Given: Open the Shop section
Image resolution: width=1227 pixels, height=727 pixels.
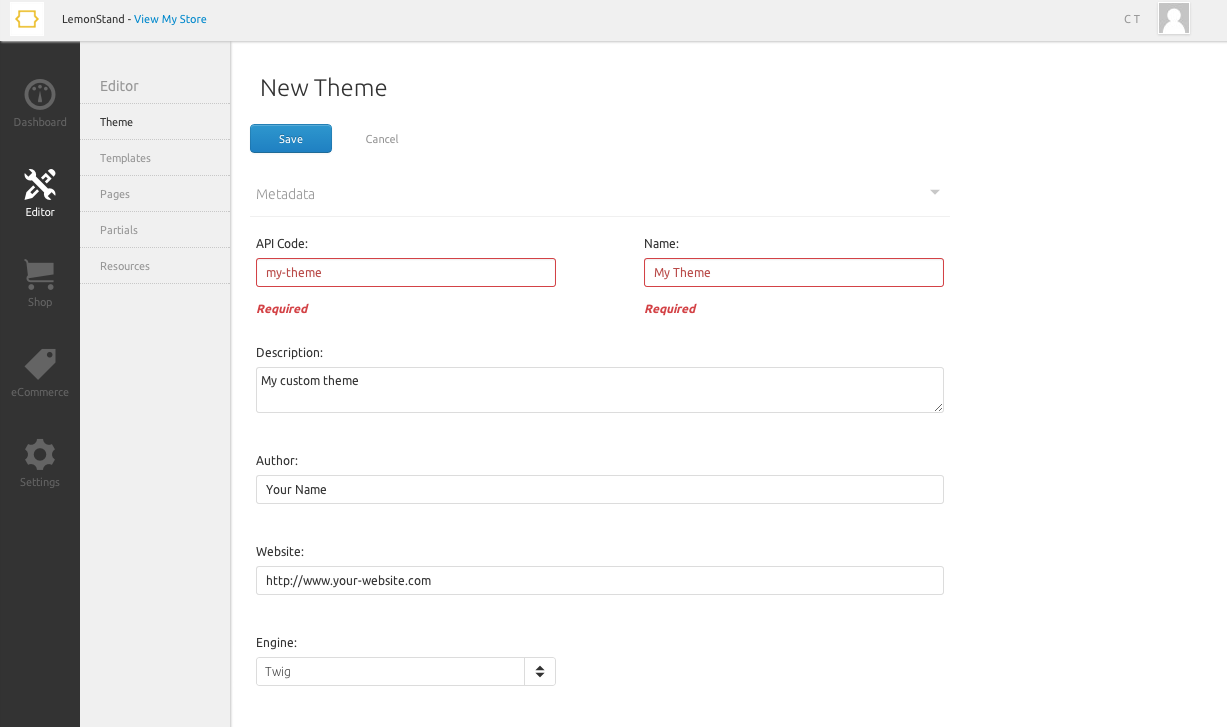Looking at the screenshot, I should pos(39,280).
